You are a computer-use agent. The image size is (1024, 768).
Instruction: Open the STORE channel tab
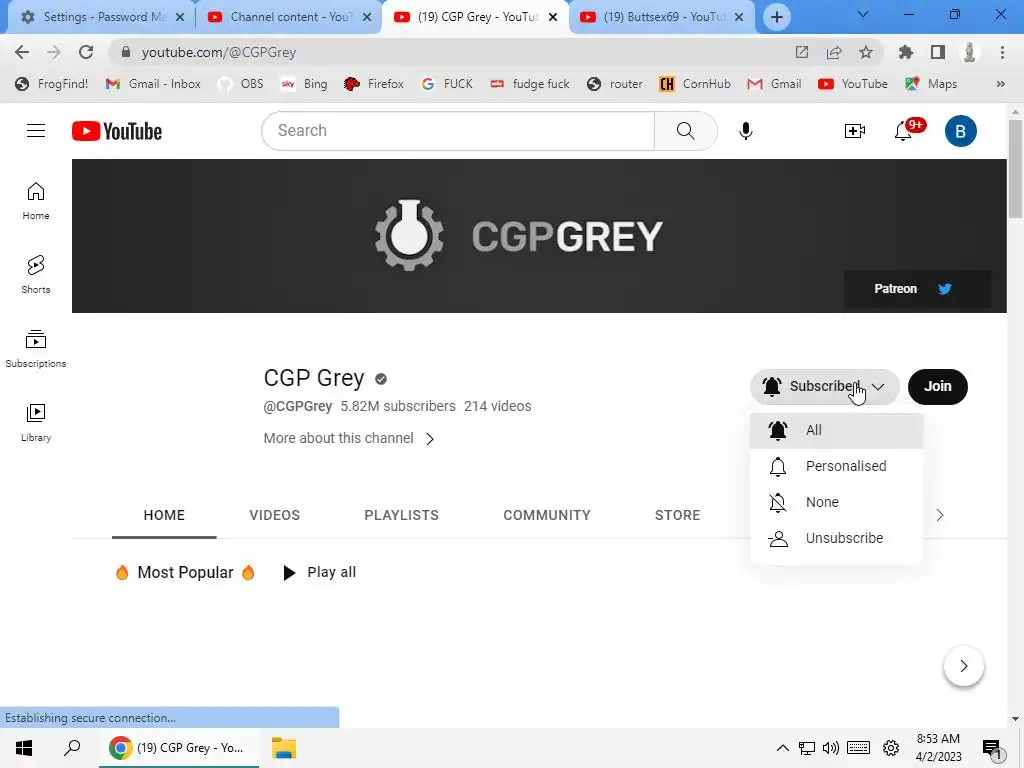coord(677,515)
